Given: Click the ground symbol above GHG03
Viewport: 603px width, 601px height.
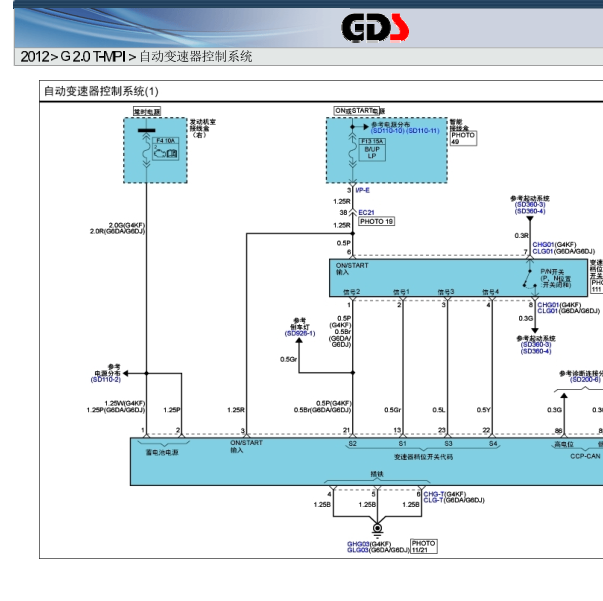Looking at the screenshot, I should (377, 530).
